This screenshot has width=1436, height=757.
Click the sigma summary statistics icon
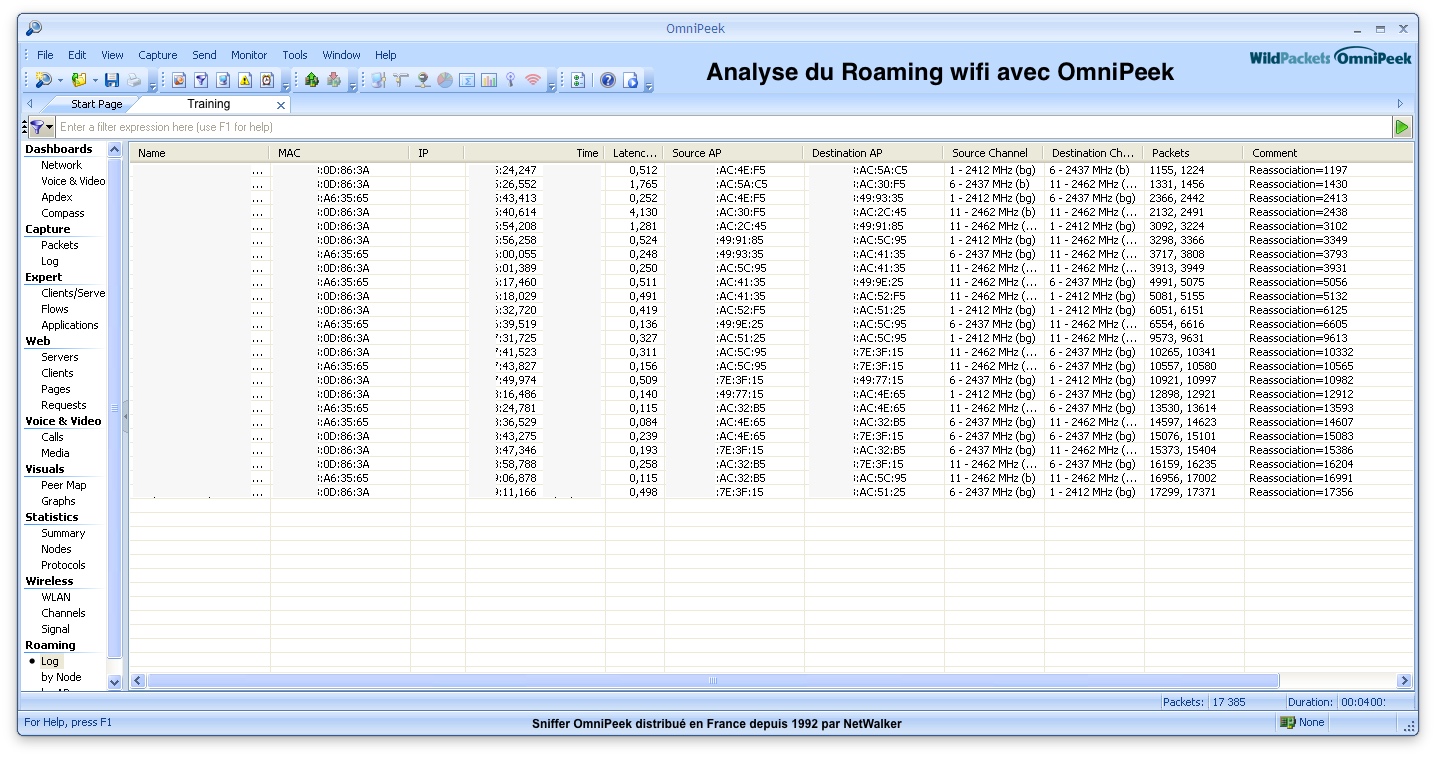click(x=467, y=80)
